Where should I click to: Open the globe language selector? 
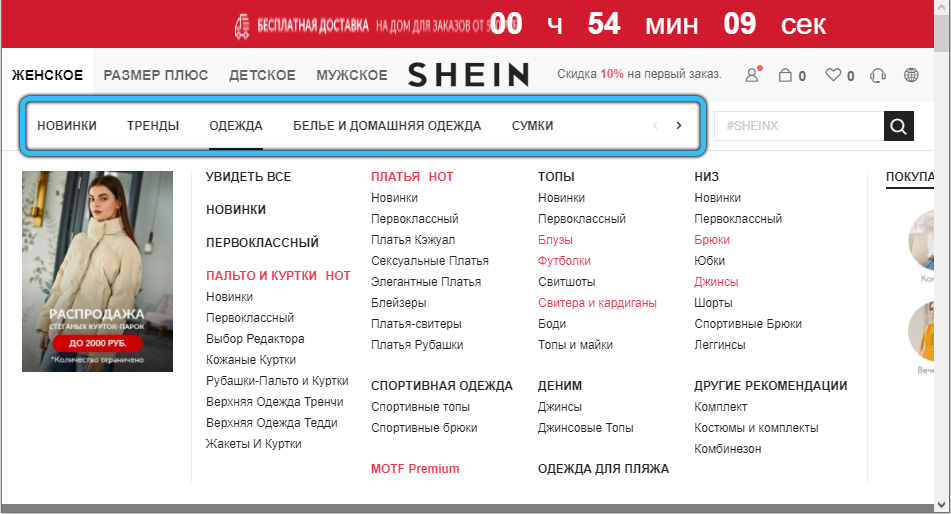911,75
